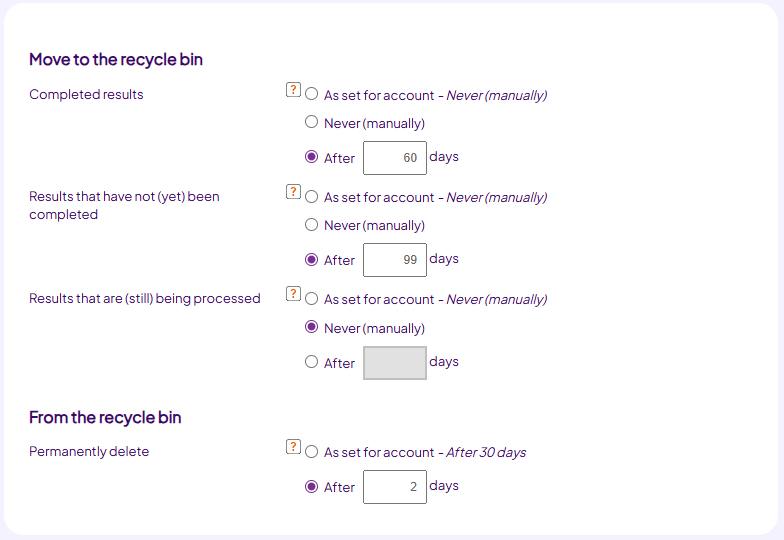
Task: Select 'After' radio under Permanently delete
Action: [312, 487]
